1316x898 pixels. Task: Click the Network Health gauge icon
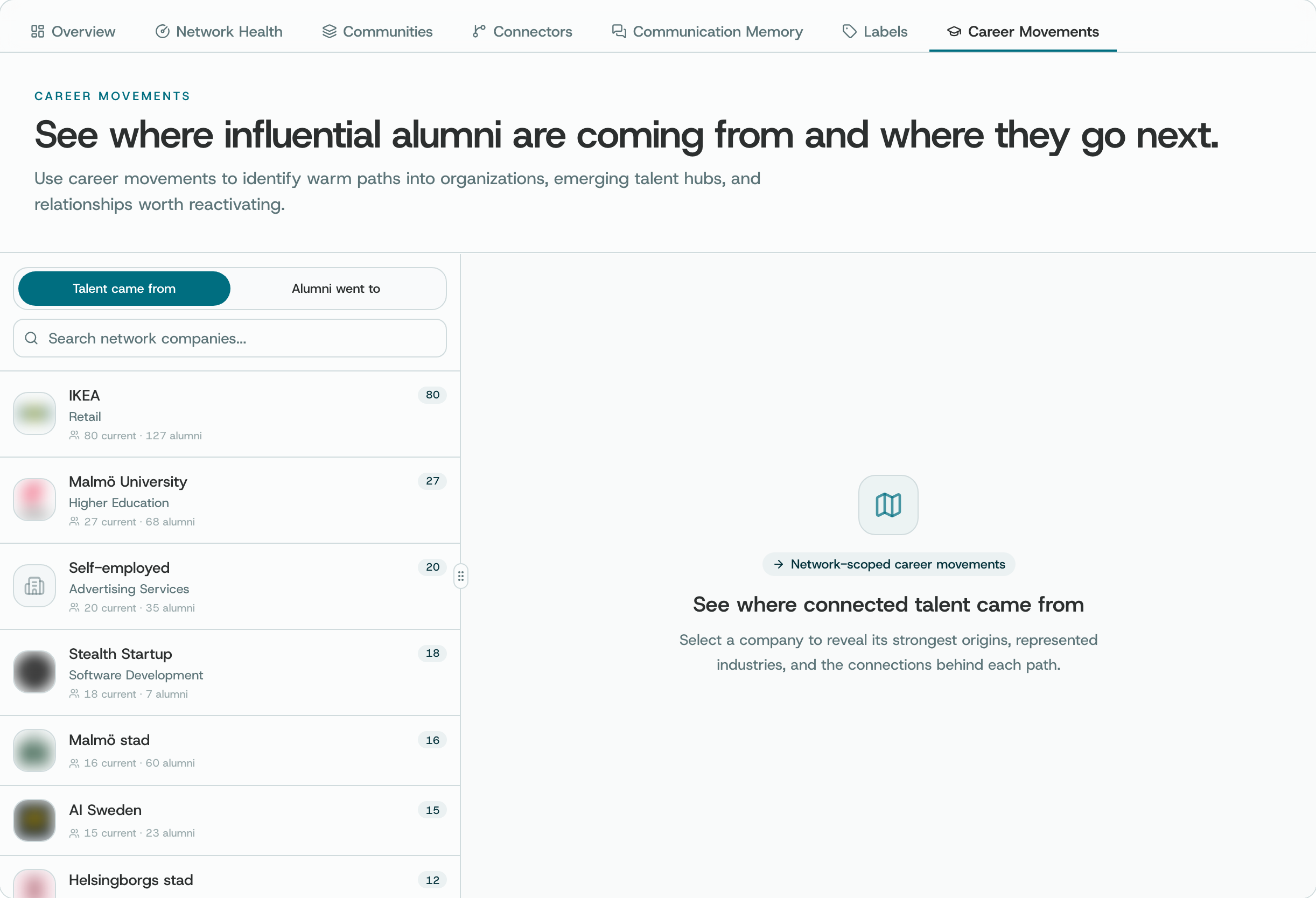click(x=162, y=32)
